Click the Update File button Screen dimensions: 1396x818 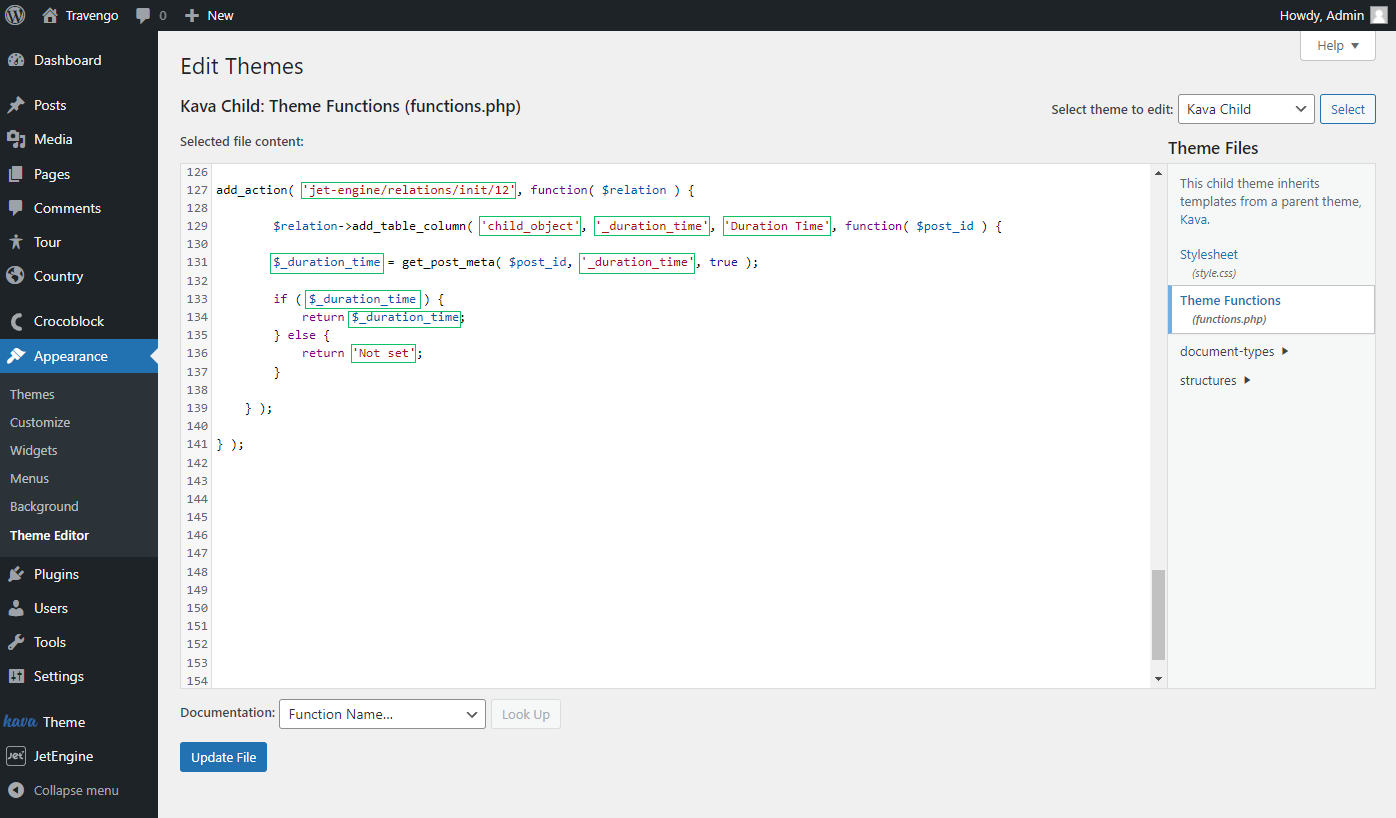pos(223,757)
